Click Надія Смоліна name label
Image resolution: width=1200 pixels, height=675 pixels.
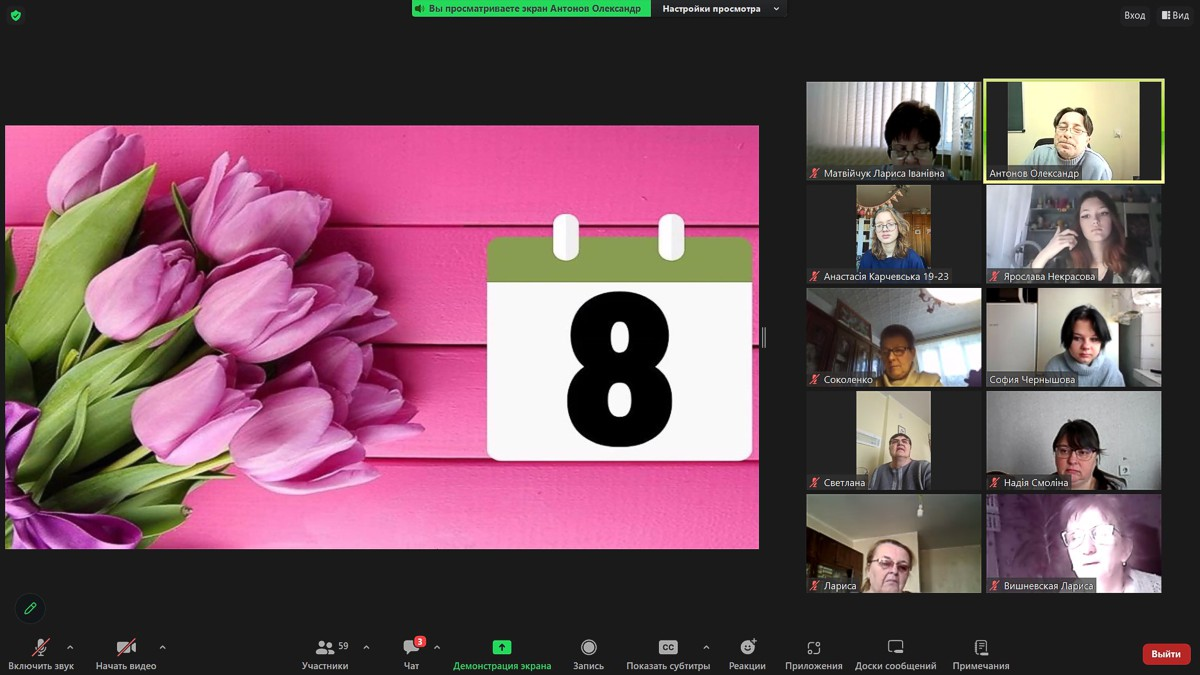pos(1036,483)
